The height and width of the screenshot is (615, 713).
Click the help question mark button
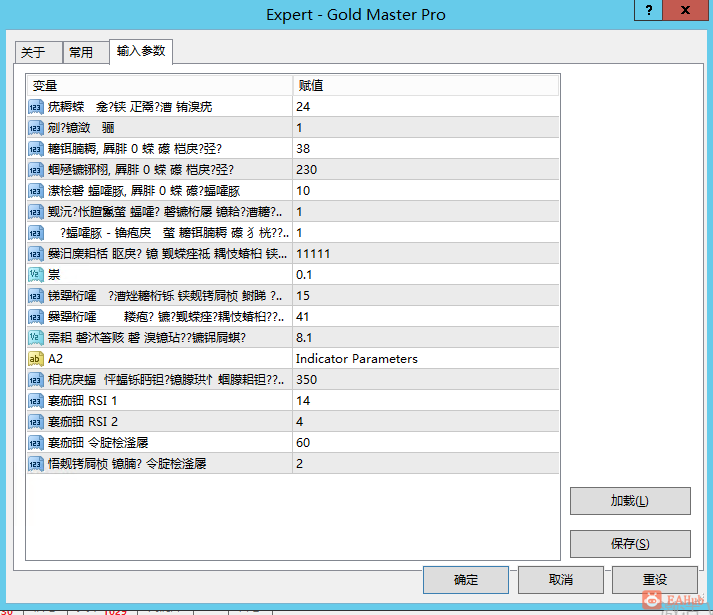click(x=648, y=10)
